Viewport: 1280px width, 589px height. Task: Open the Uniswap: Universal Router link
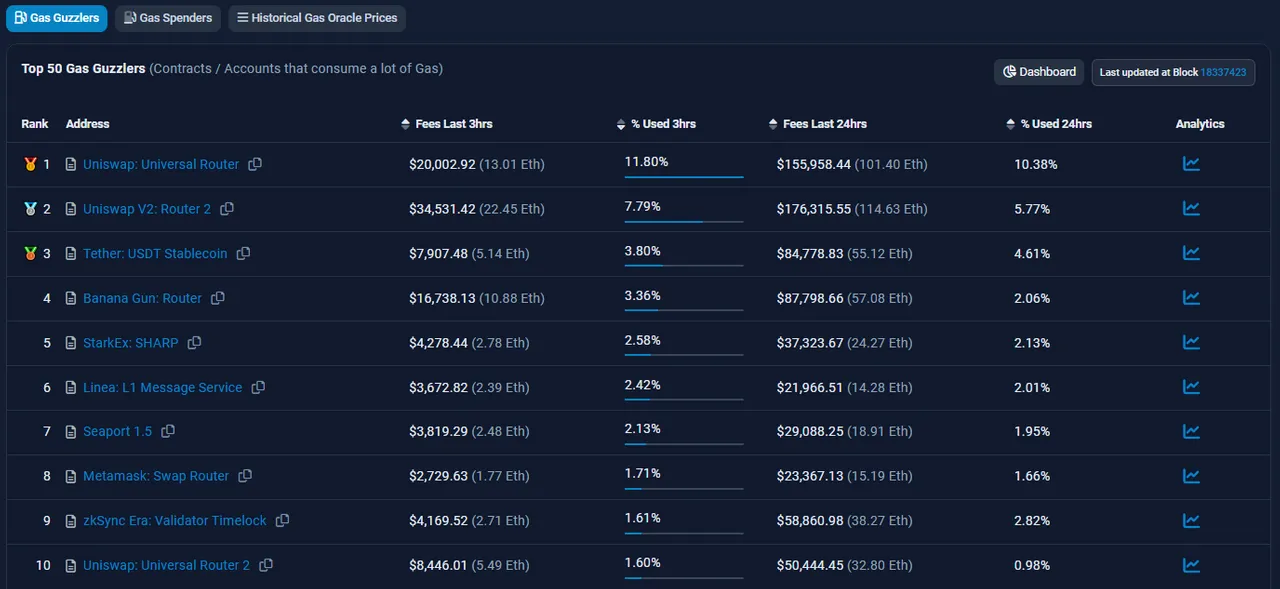click(x=161, y=164)
